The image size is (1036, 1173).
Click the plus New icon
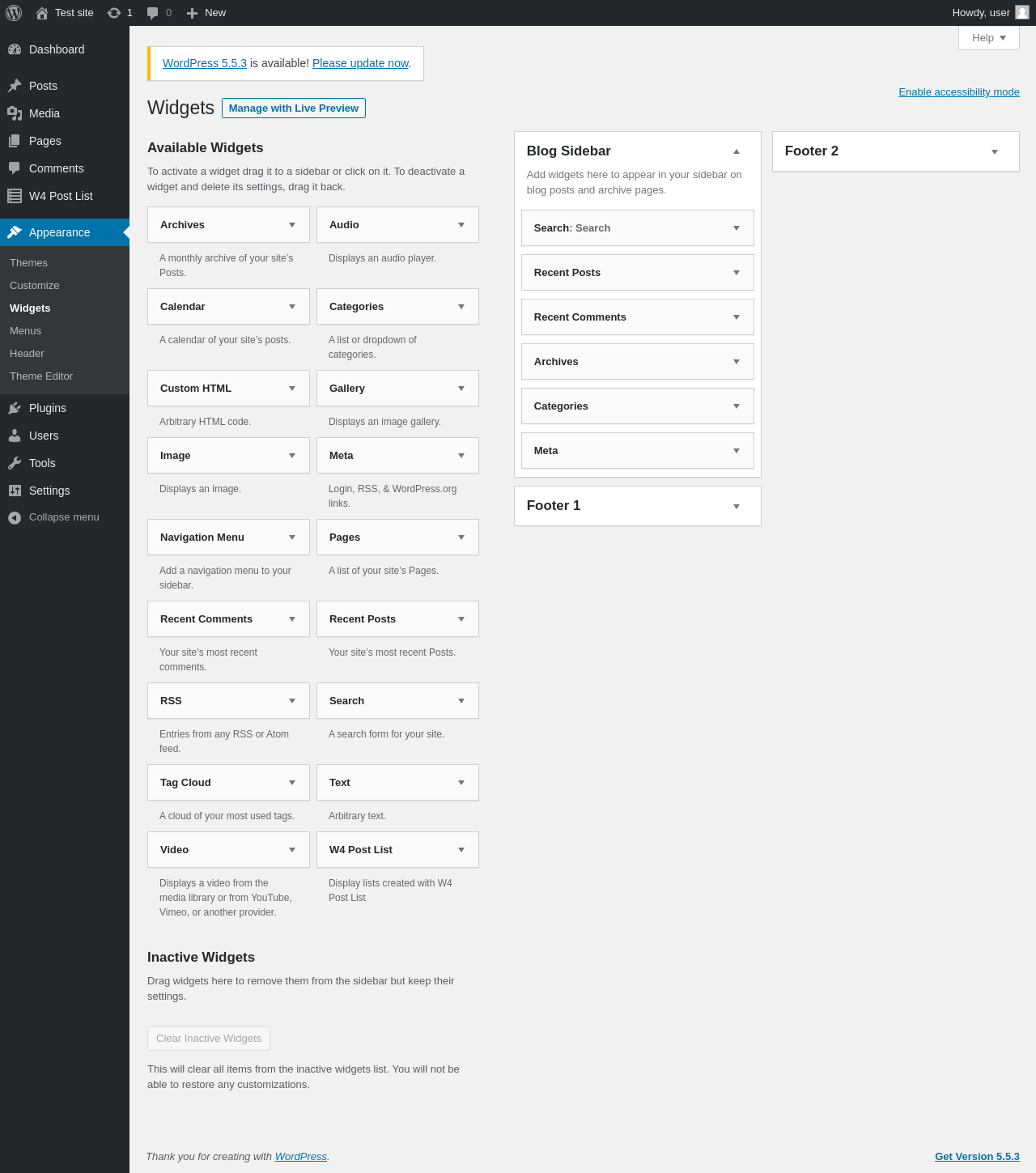(192, 13)
